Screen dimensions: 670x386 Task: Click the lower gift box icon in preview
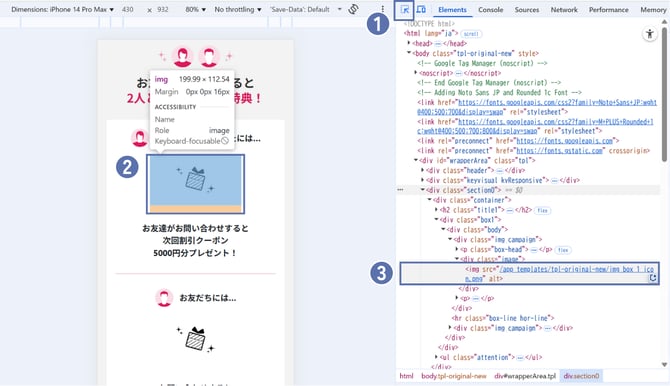[195, 339]
